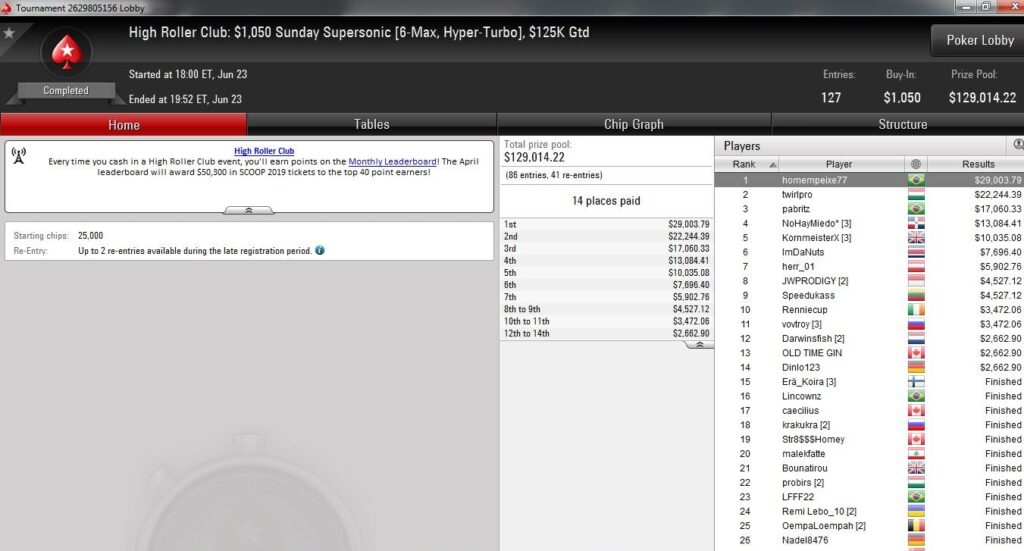Sort by the Results column header

[x=978, y=165]
